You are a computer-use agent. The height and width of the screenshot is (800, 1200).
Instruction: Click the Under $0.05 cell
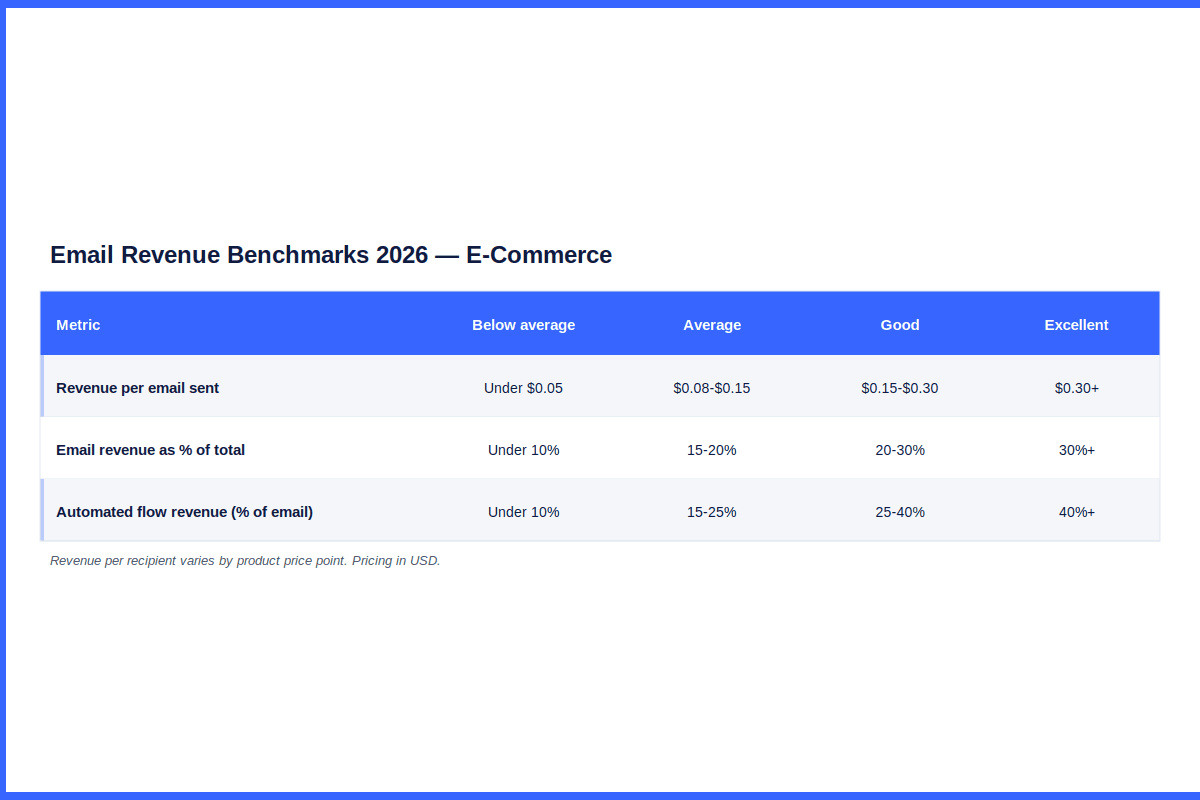click(x=524, y=387)
